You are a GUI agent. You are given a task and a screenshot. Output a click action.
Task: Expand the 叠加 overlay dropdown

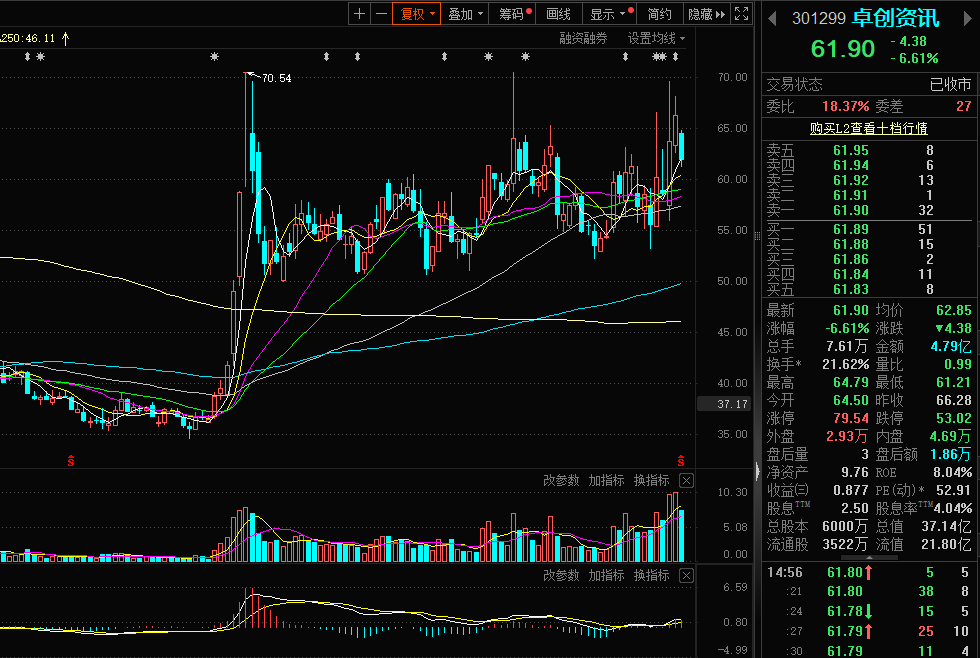[x=466, y=14]
